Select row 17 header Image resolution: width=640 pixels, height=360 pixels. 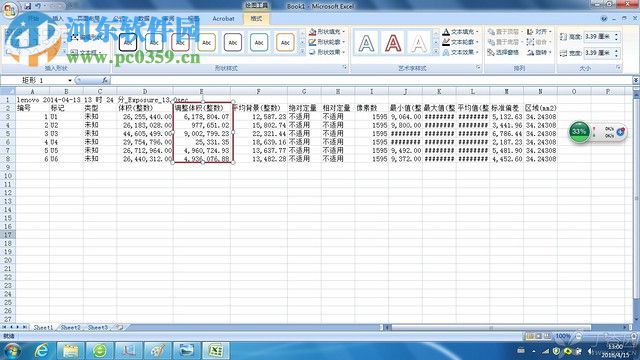click(7, 235)
